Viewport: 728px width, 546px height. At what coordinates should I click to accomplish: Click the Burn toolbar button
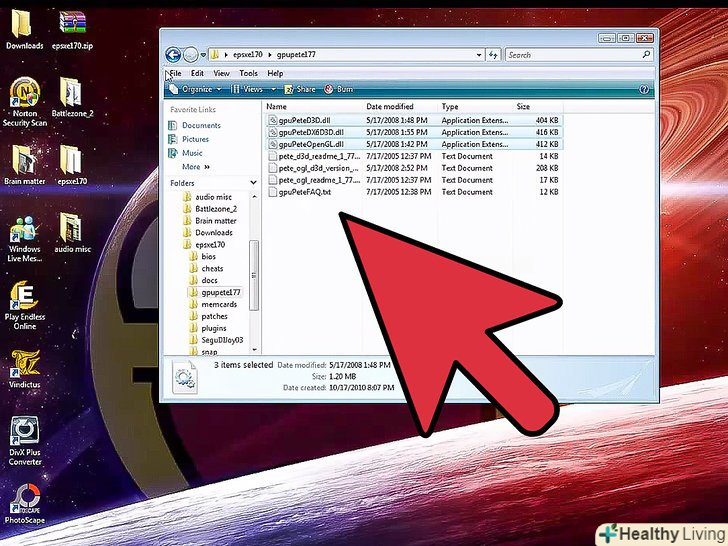click(x=338, y=89)
